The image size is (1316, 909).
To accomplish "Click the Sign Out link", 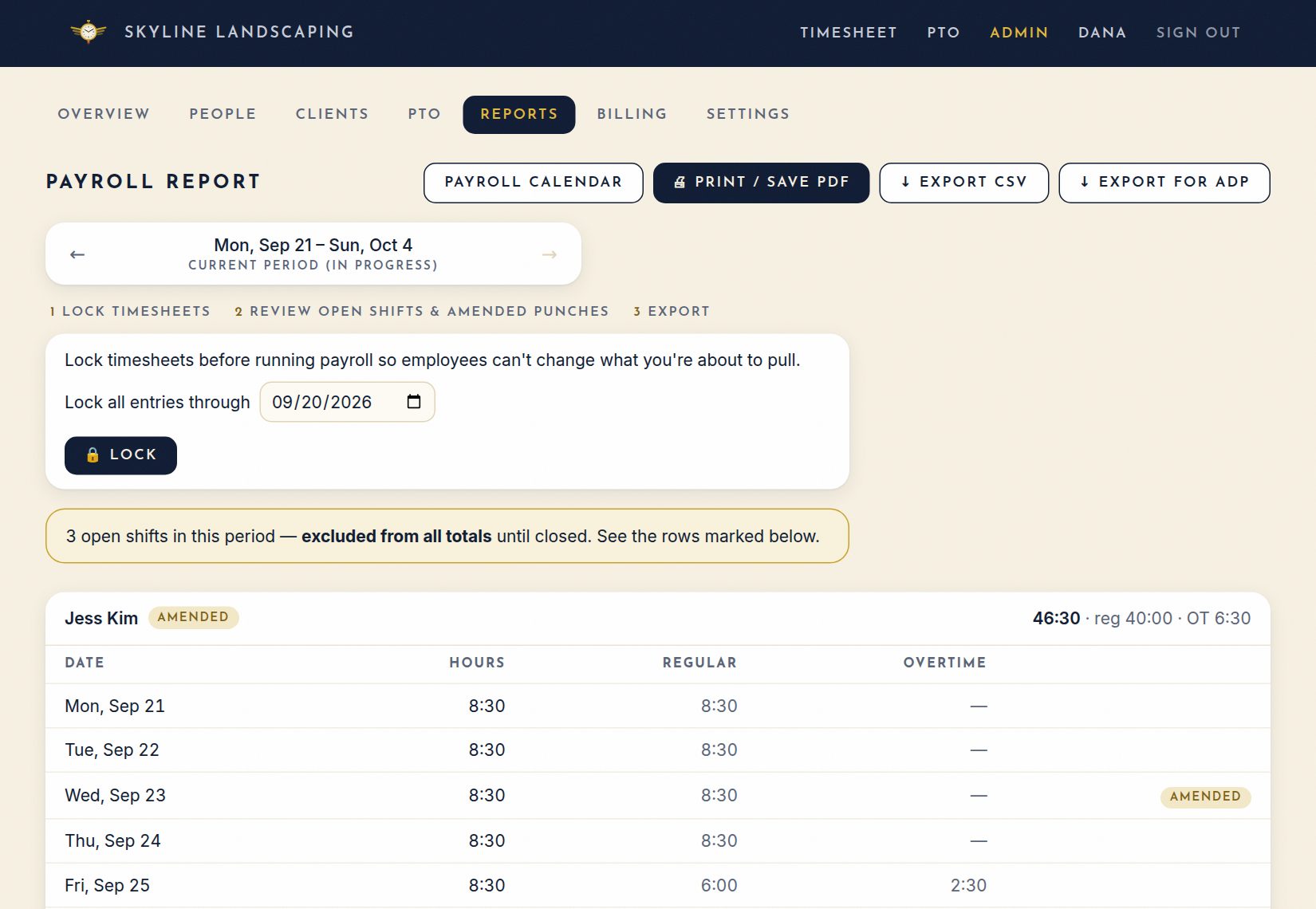I will point(1199,33).
